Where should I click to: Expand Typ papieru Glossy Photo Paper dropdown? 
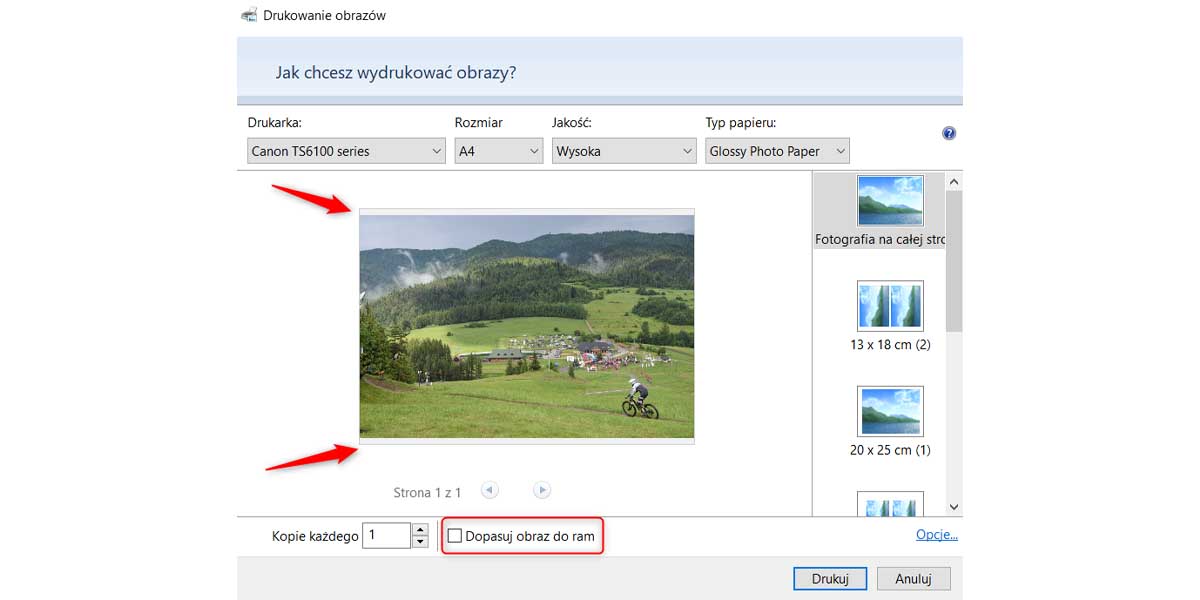(777, 151)
